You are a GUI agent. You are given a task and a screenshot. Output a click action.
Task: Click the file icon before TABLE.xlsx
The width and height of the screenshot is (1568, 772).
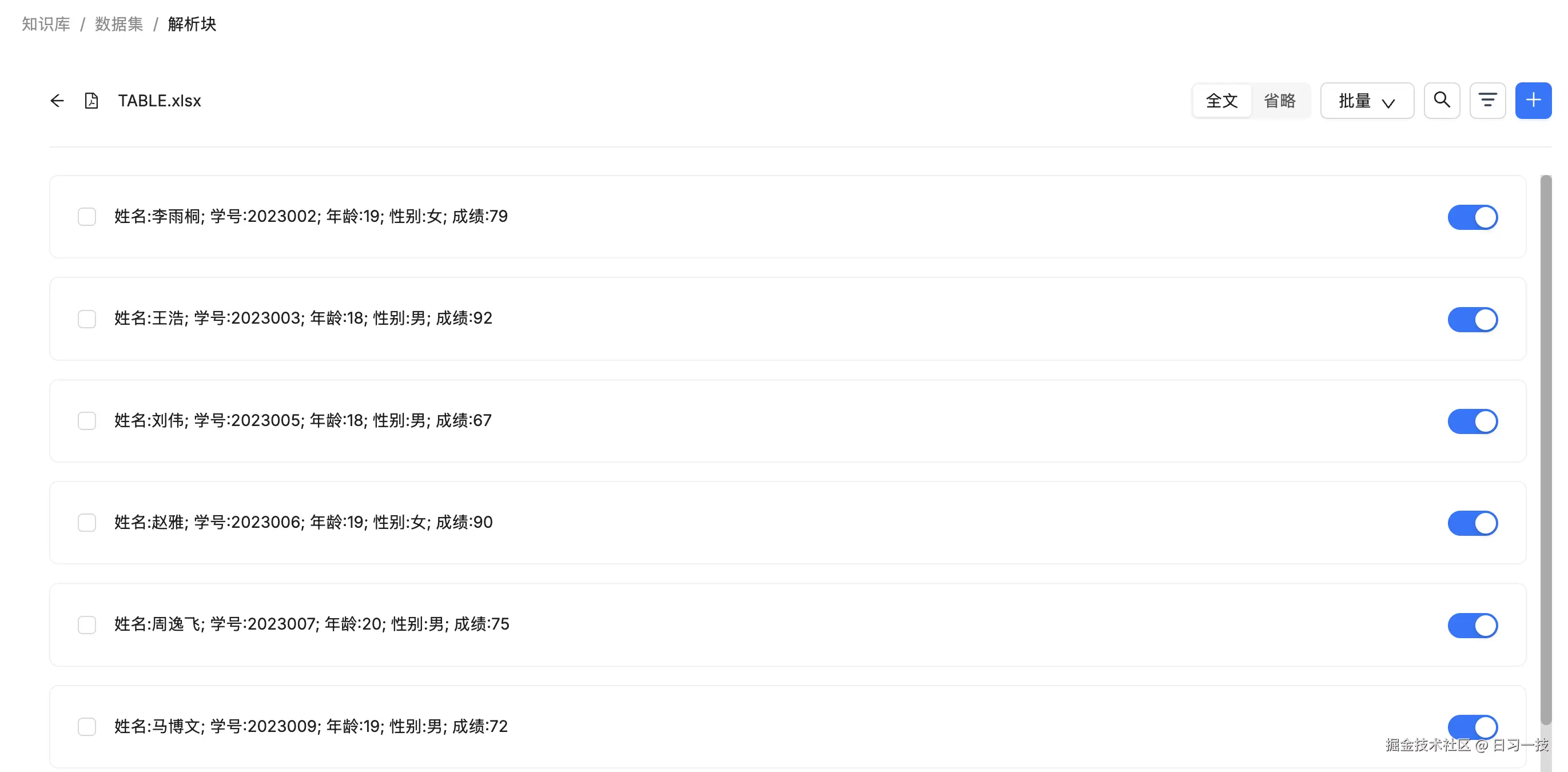91,101
